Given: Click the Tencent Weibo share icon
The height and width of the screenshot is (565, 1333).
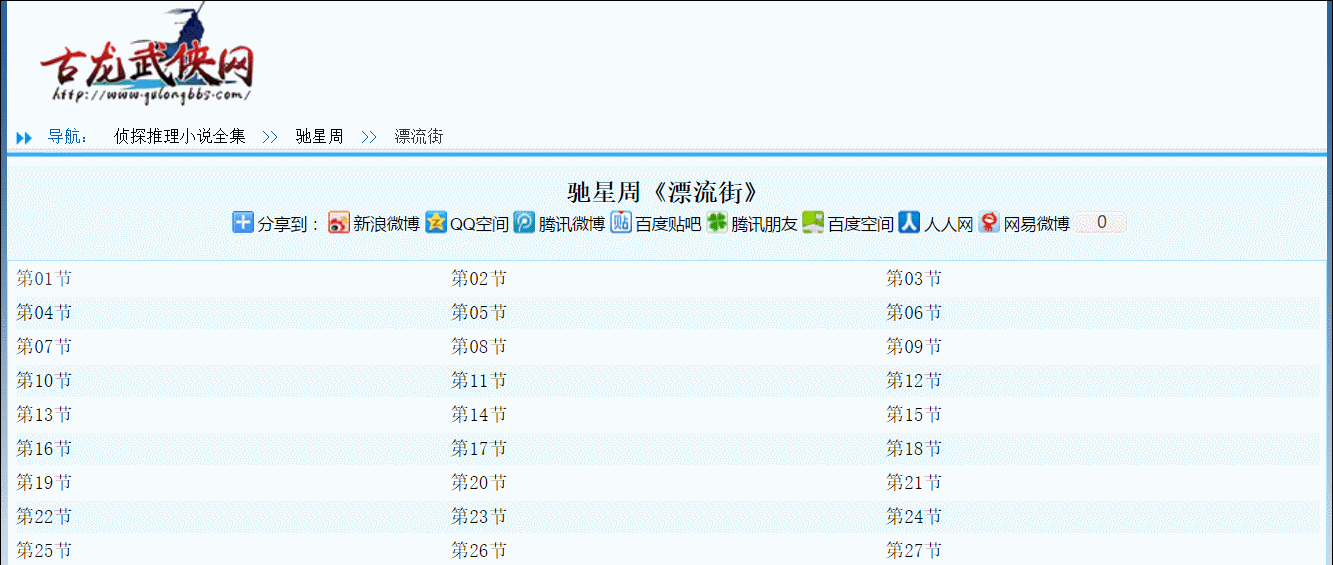Looking at the screenshot, I should point(525,223).
